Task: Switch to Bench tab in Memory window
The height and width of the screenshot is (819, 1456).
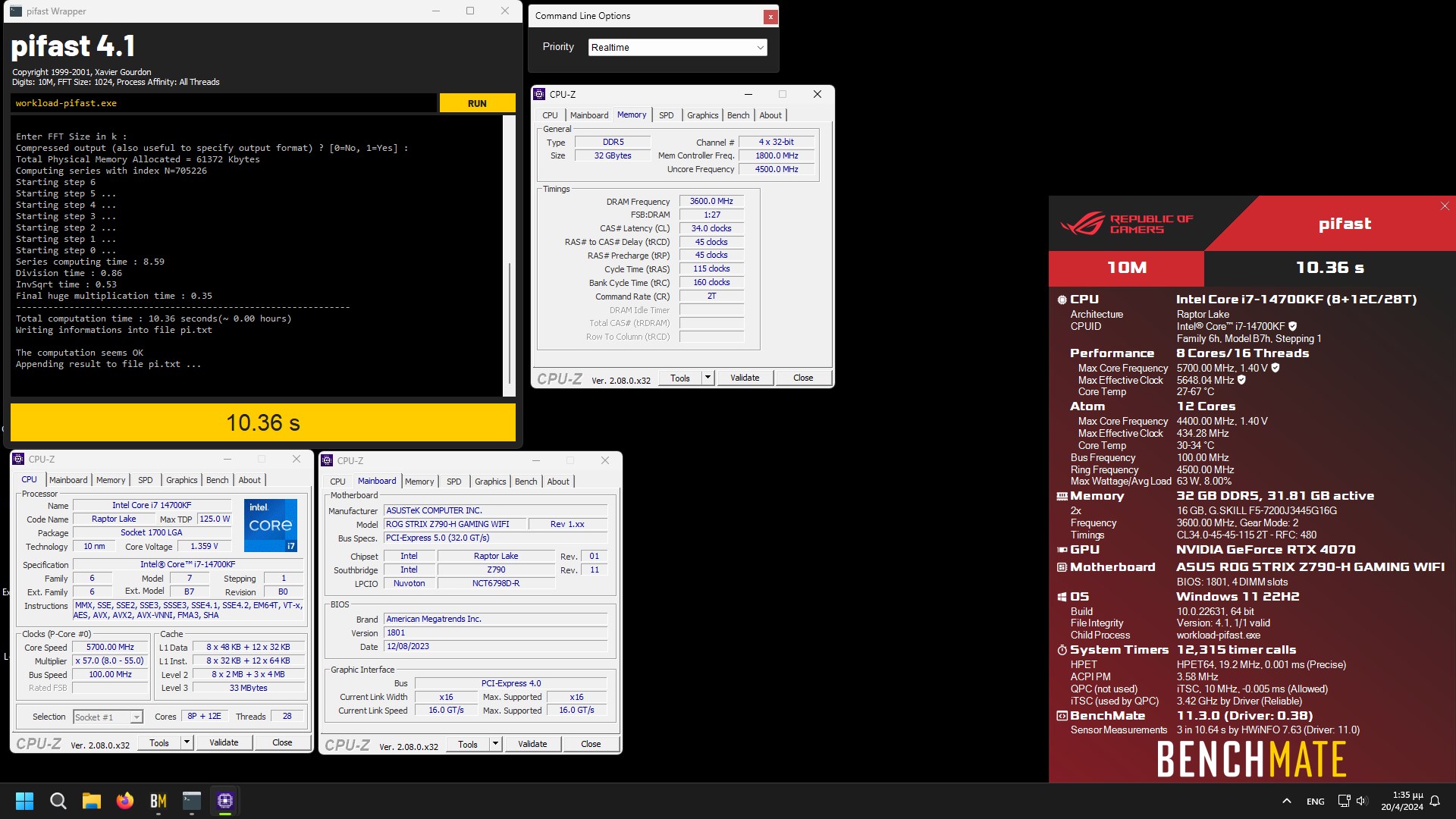Action: 738,115
